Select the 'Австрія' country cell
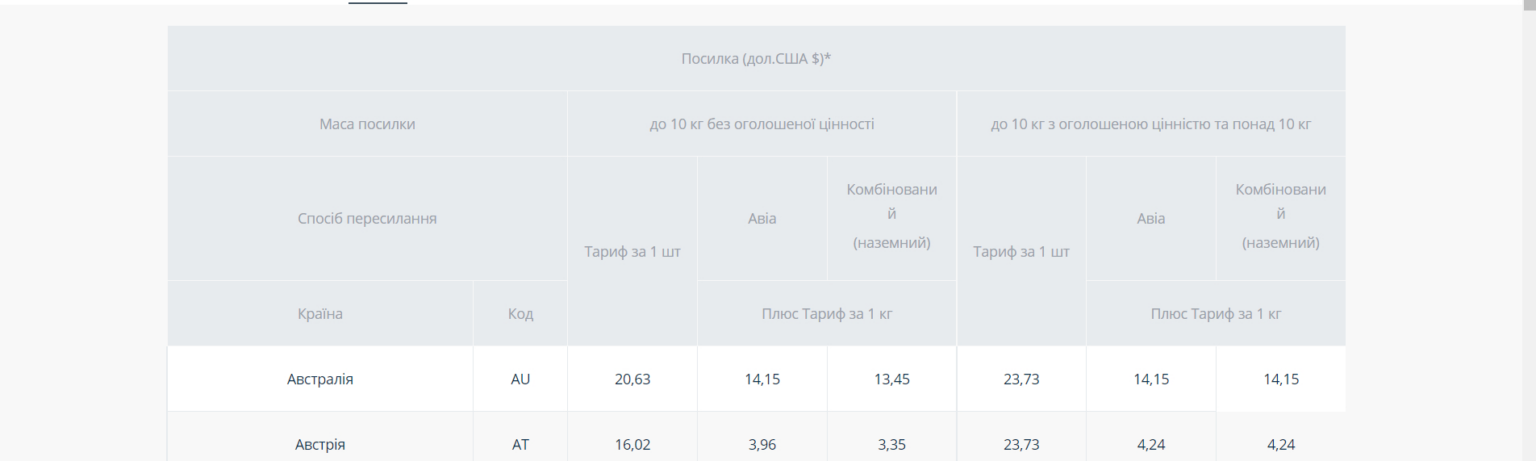This screenshot has height=461, width=1536. (x=320, y=444)
